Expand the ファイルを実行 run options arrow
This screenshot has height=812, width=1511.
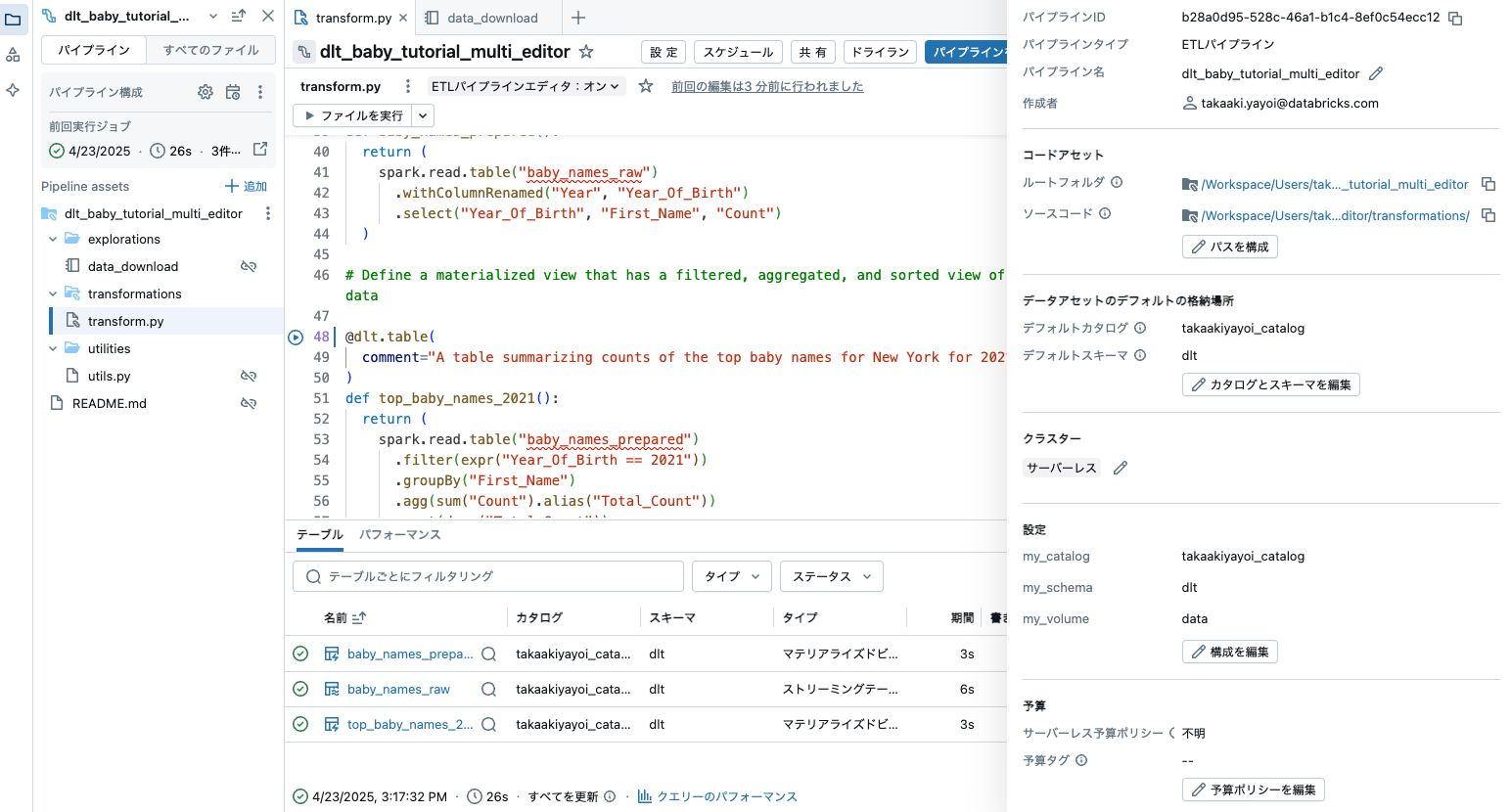tap(422, 114)
